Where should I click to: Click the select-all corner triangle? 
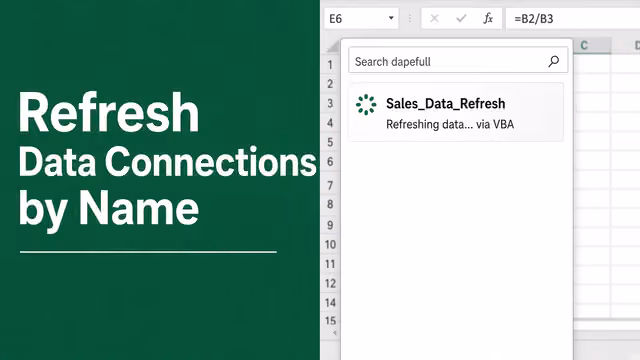pos(333,47)
